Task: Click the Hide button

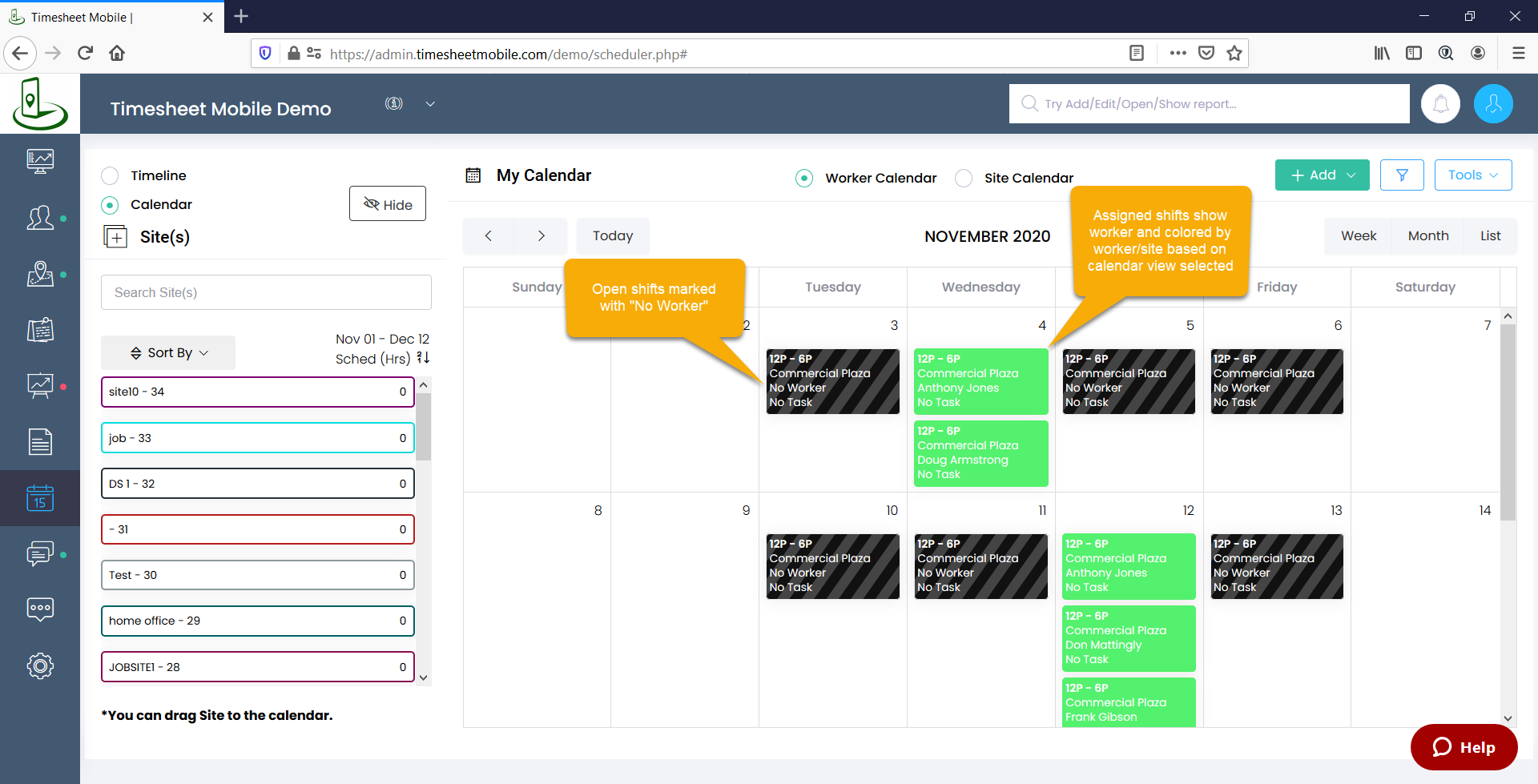Action: [388, 204]
